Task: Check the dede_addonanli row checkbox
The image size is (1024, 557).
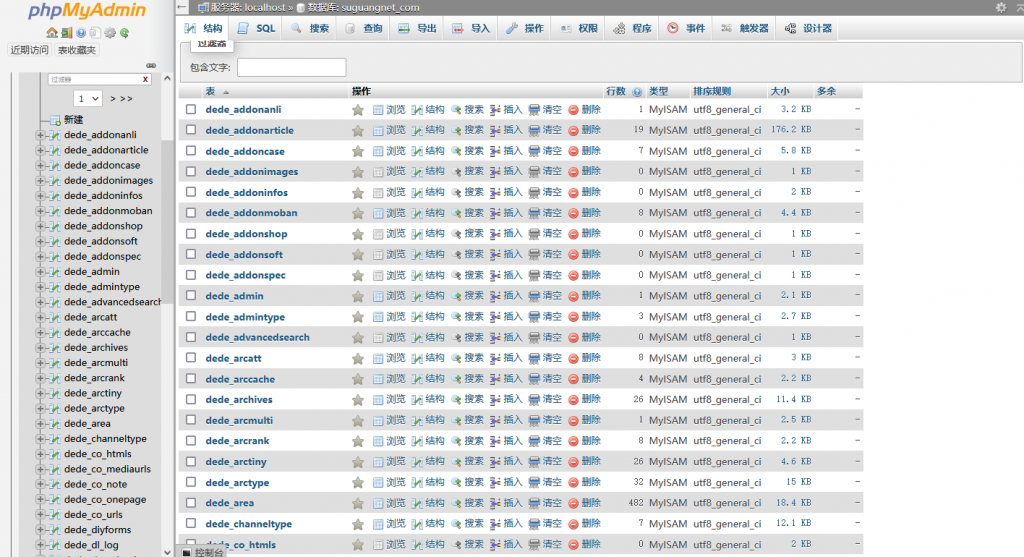Action: click(x=191, y=109)
